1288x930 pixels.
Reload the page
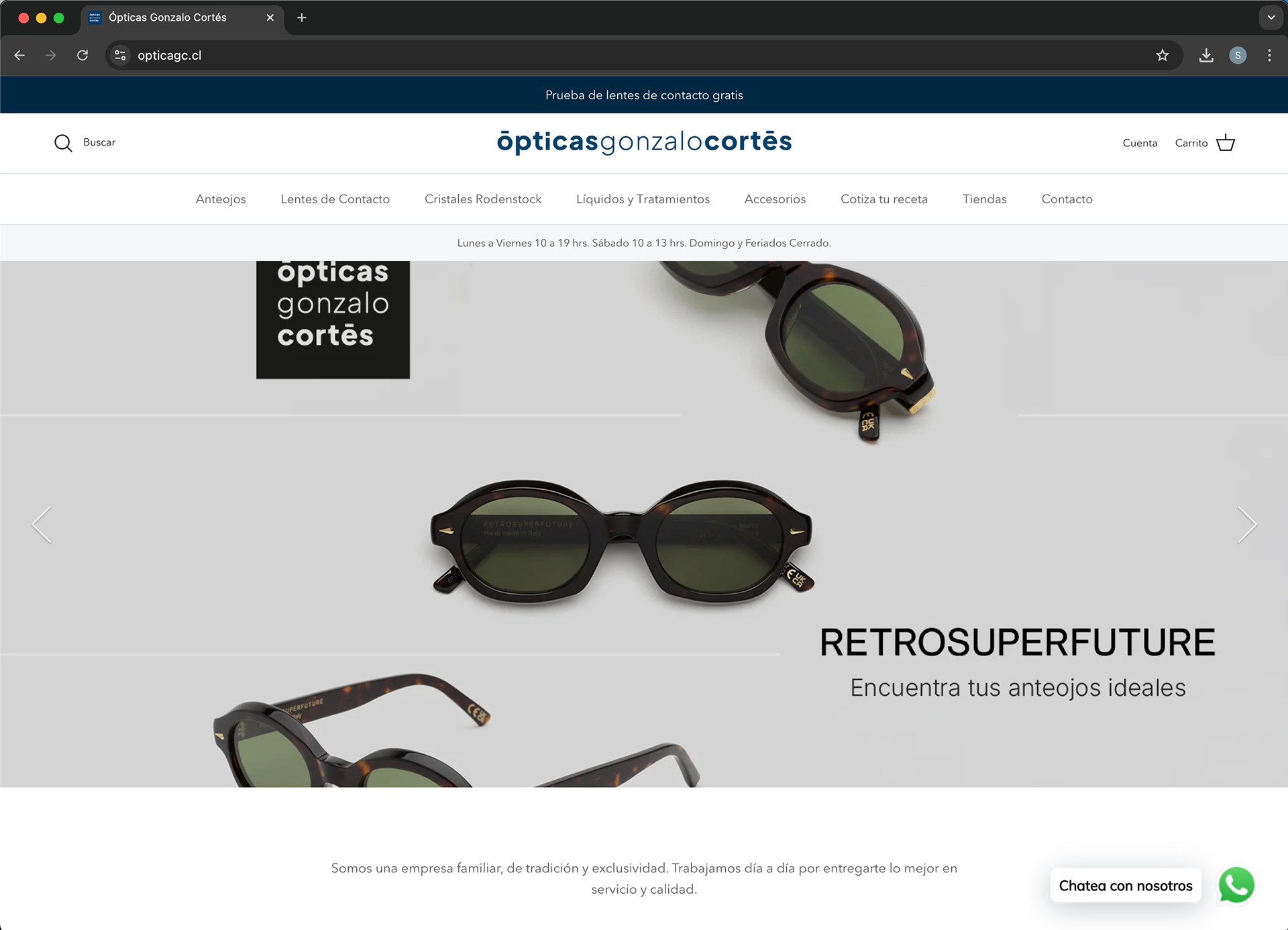point(83,56)
